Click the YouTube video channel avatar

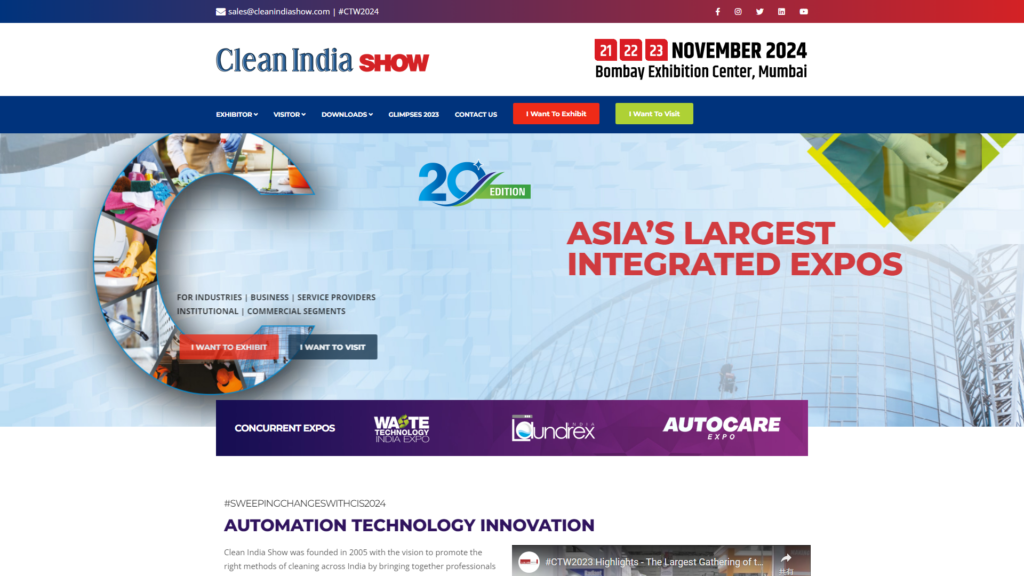pos(528,562)
